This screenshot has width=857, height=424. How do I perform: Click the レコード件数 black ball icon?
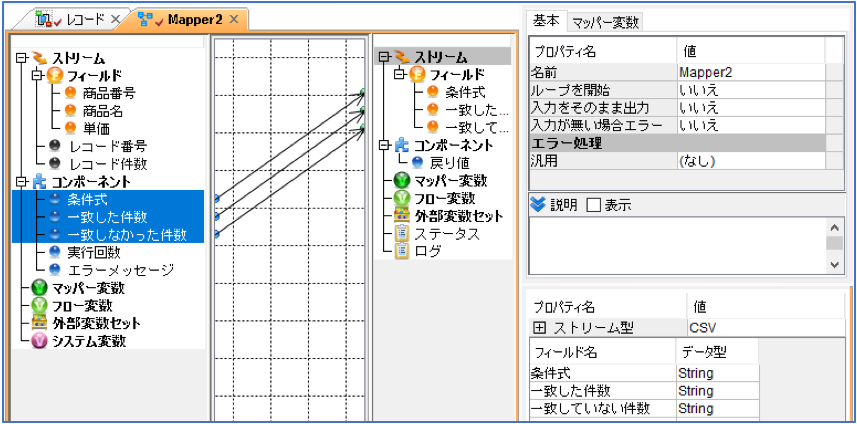coord(54,163)
